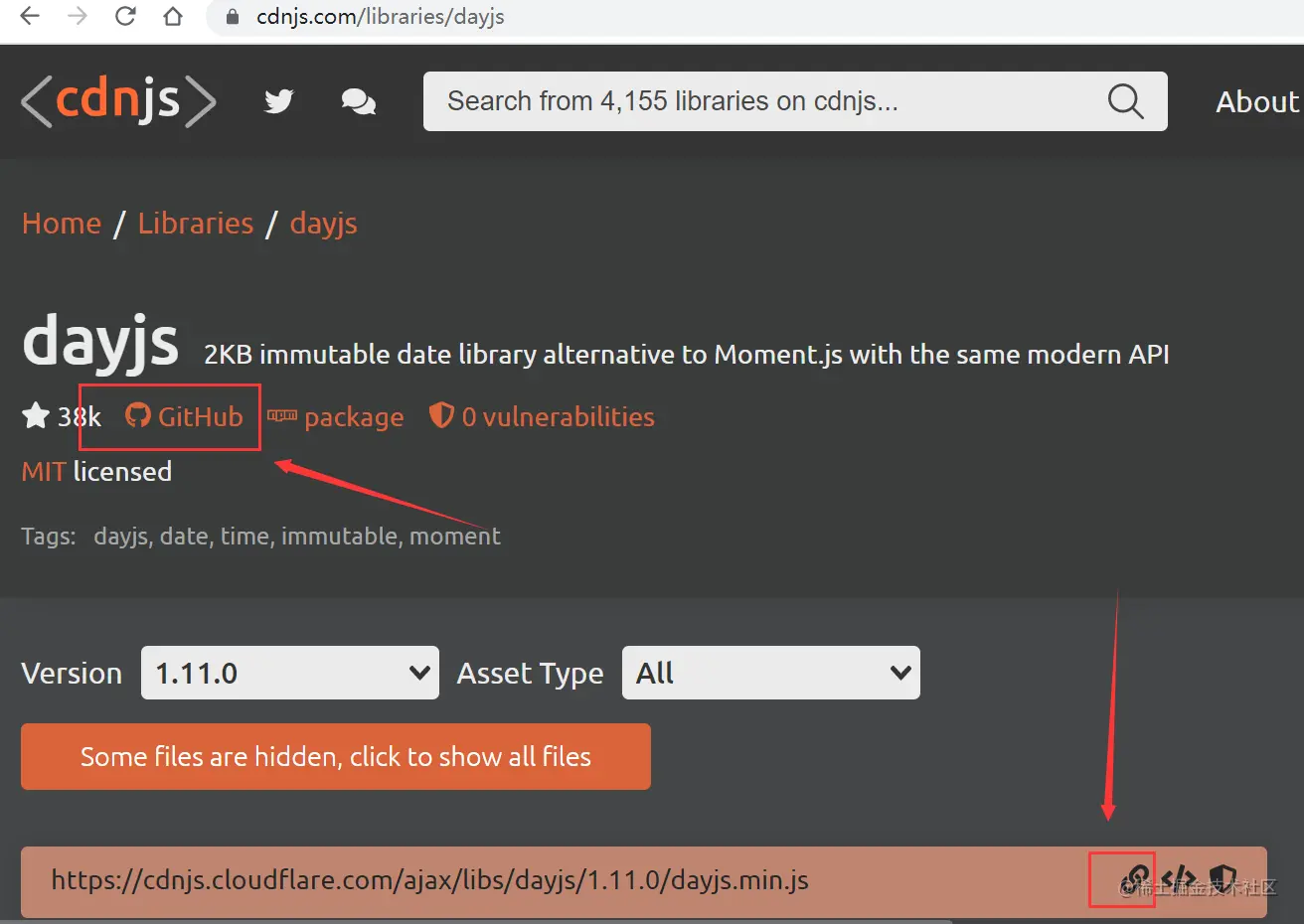This screenshot has height=924, width=1304.
Task: Go back with the browser back arrow
Action: (30, 17)
